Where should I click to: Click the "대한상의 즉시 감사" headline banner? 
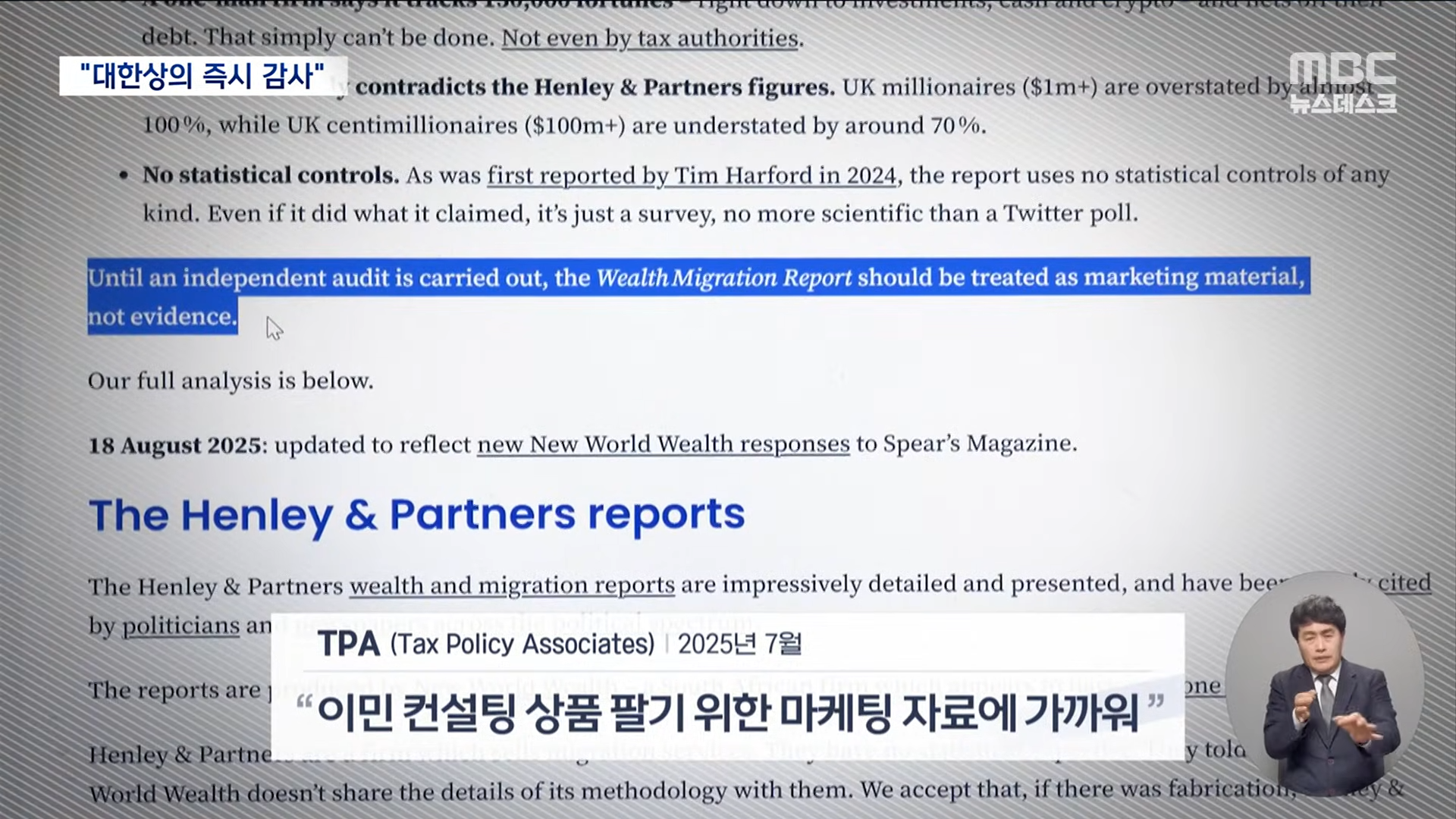202,76
